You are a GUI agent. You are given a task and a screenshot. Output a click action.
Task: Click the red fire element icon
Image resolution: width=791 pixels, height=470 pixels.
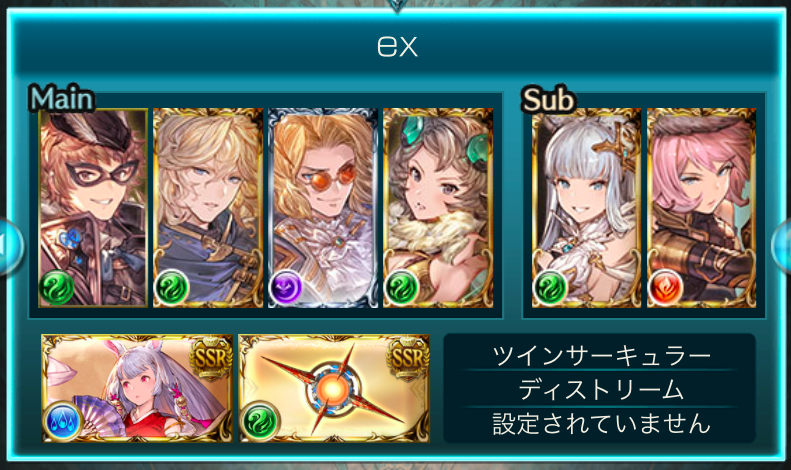coord(665,288)
